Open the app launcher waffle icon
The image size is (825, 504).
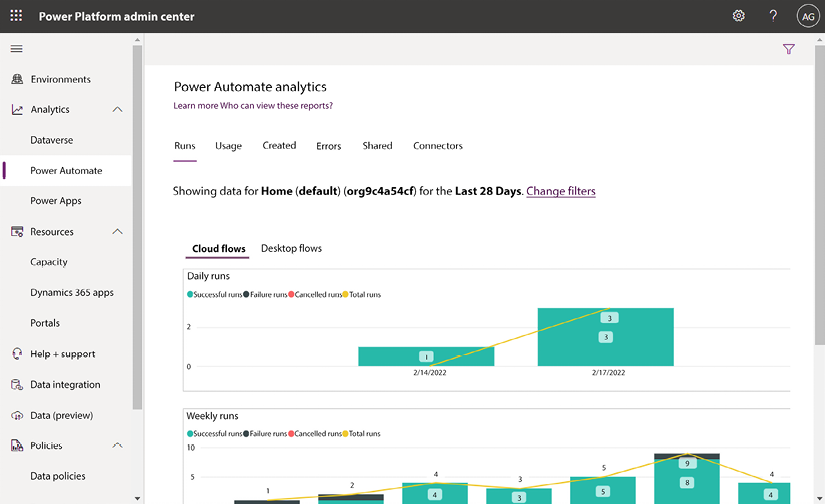point(16,16)
